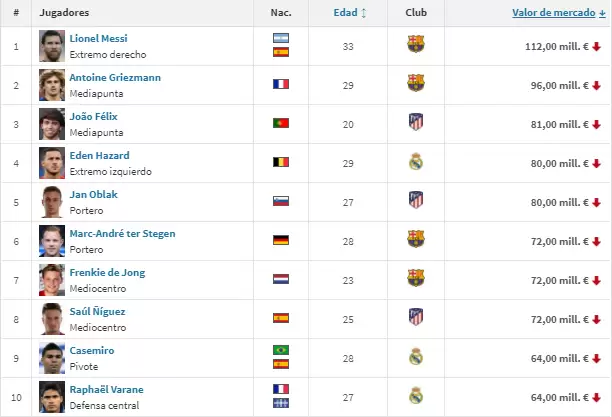Click the France flag beside Antoine Griezmann
Image resolution: width=612 pixels, height=417 pixels.
pos(281,84)
